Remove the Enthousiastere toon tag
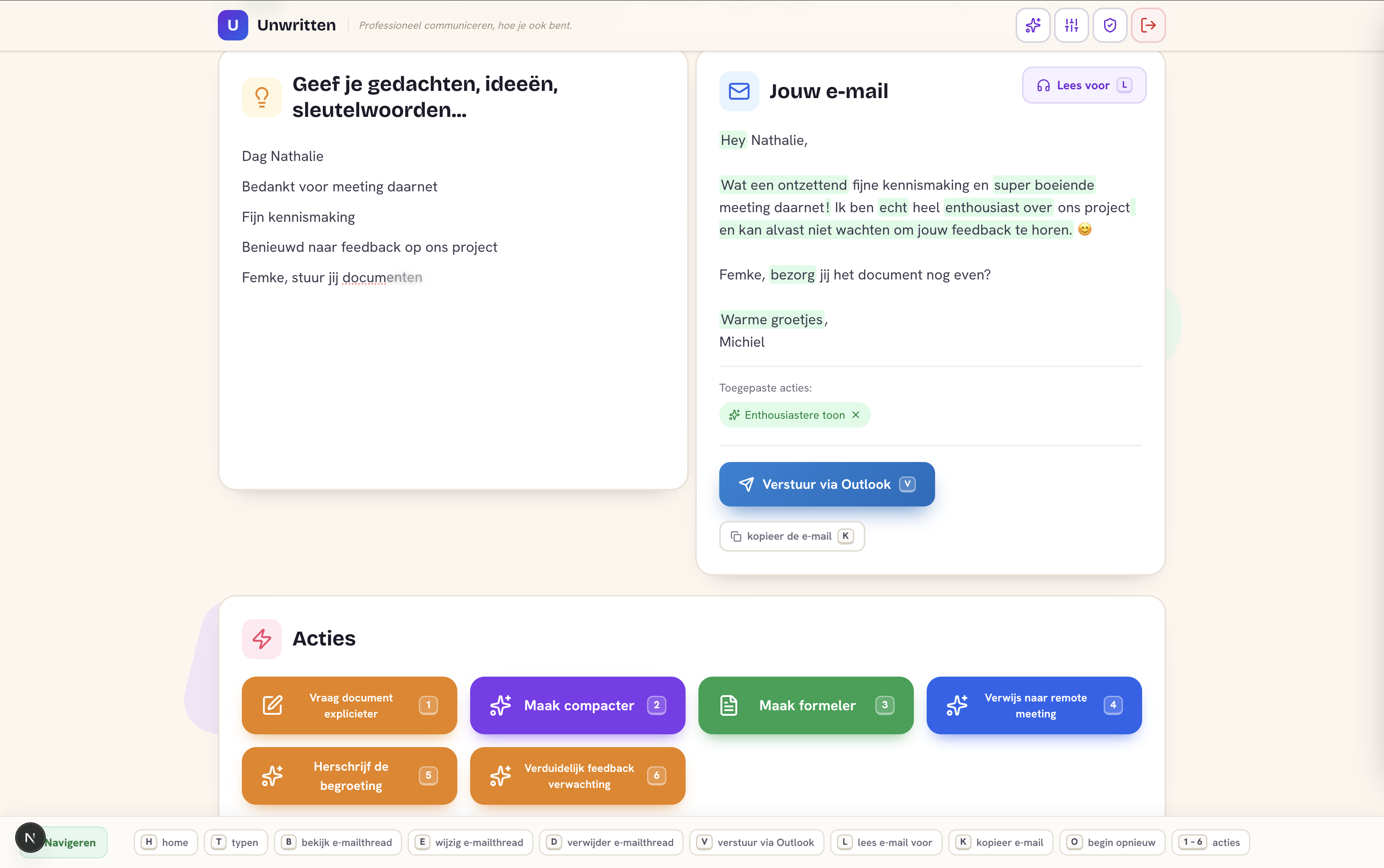Image resolution: width=1384 pixels, height=868 pixels. 855,415
